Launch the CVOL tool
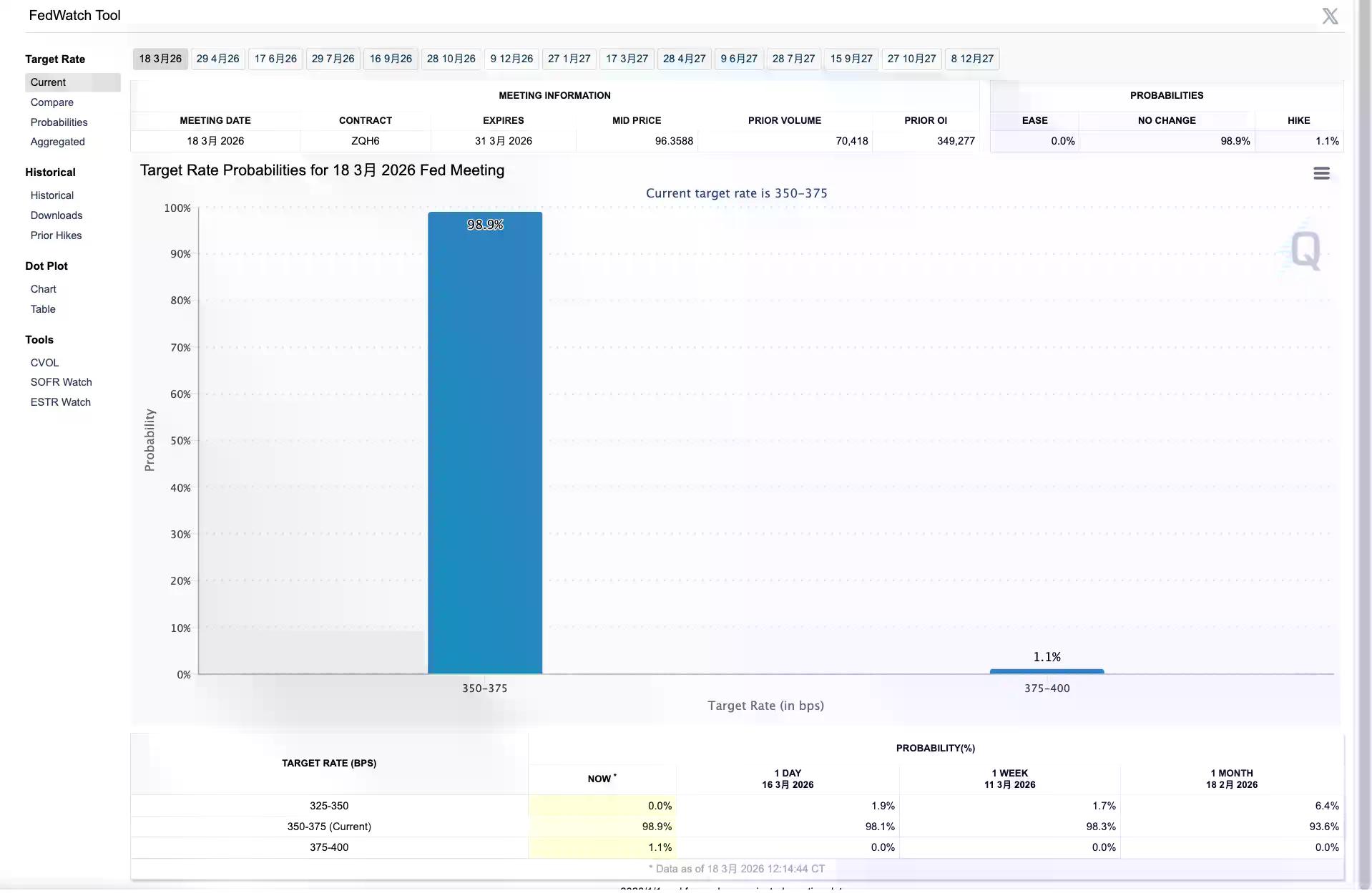Image resolution: width=1372 pixels, height=896 pixels. click(44, 363)
